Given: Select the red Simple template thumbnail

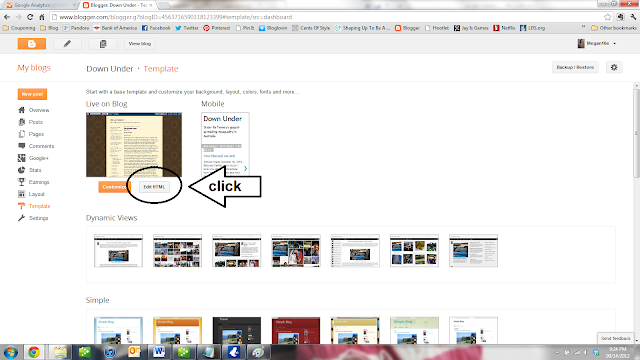Looking at the screenshot, I should [296, 330].
